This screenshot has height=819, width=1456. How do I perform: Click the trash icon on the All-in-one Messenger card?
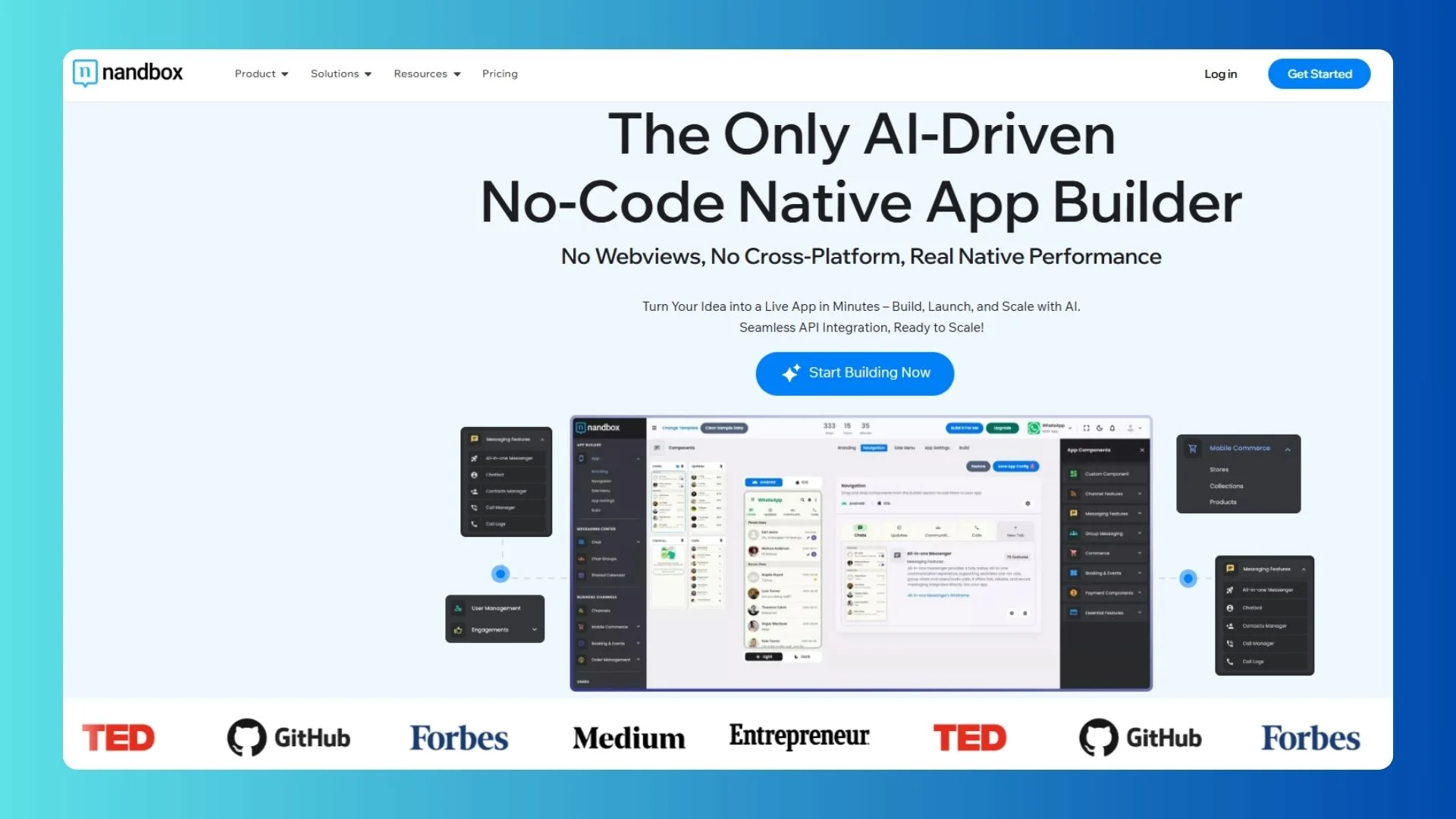1025,613
